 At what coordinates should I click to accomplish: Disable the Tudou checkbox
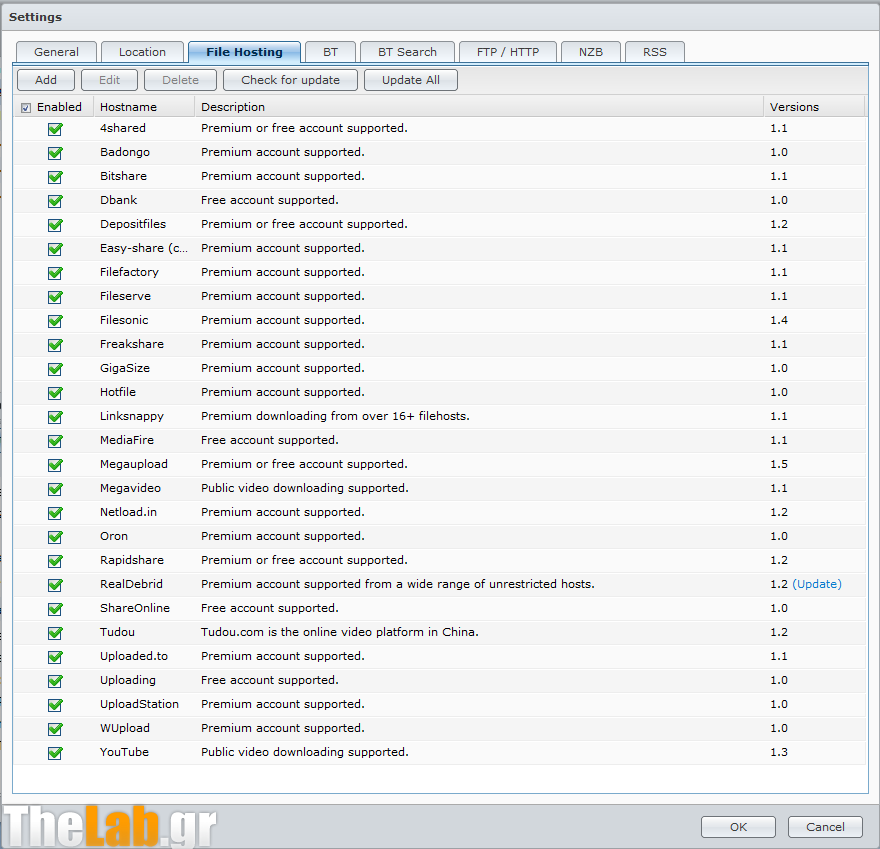tap(55, 633)
